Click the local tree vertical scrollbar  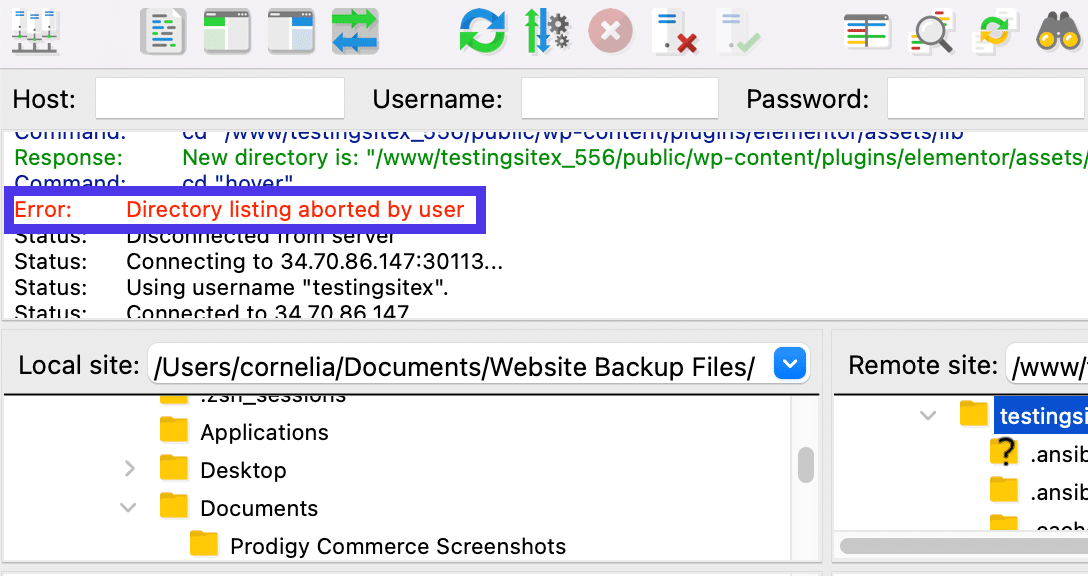click(805, 465)
